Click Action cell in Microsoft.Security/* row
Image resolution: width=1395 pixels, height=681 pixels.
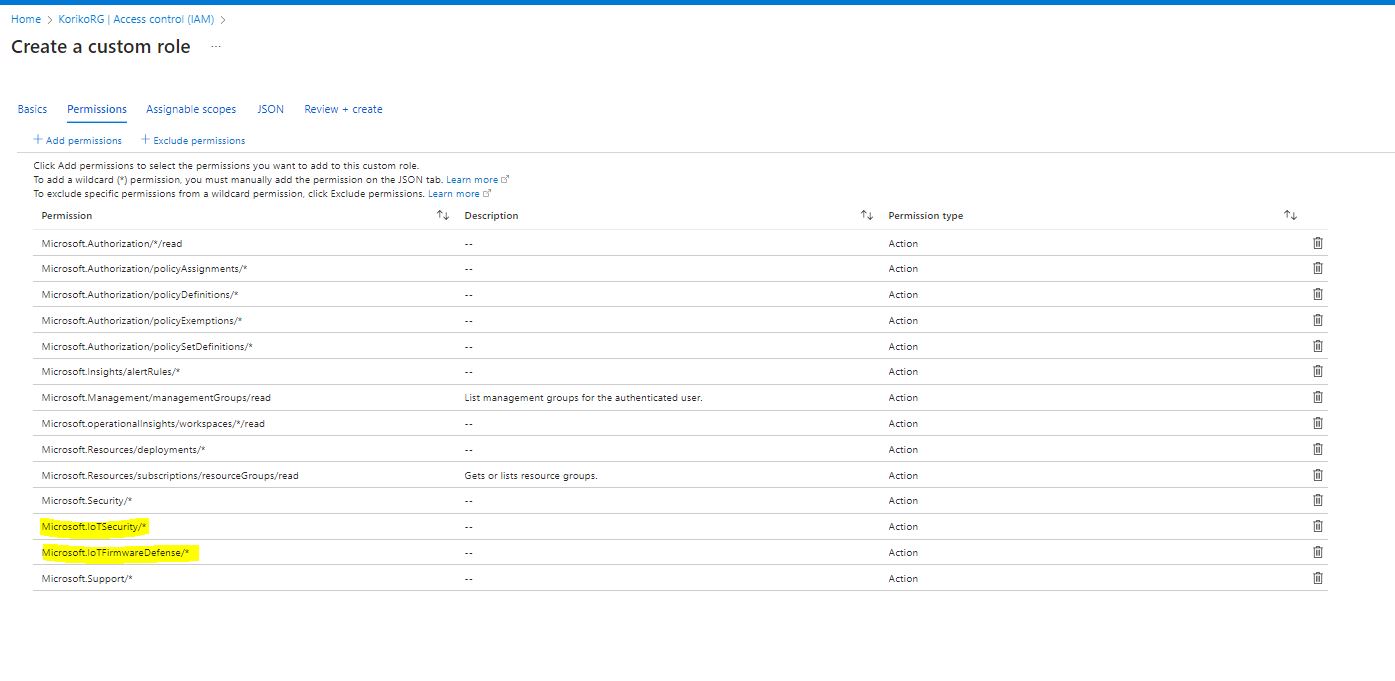coord(903,501)
